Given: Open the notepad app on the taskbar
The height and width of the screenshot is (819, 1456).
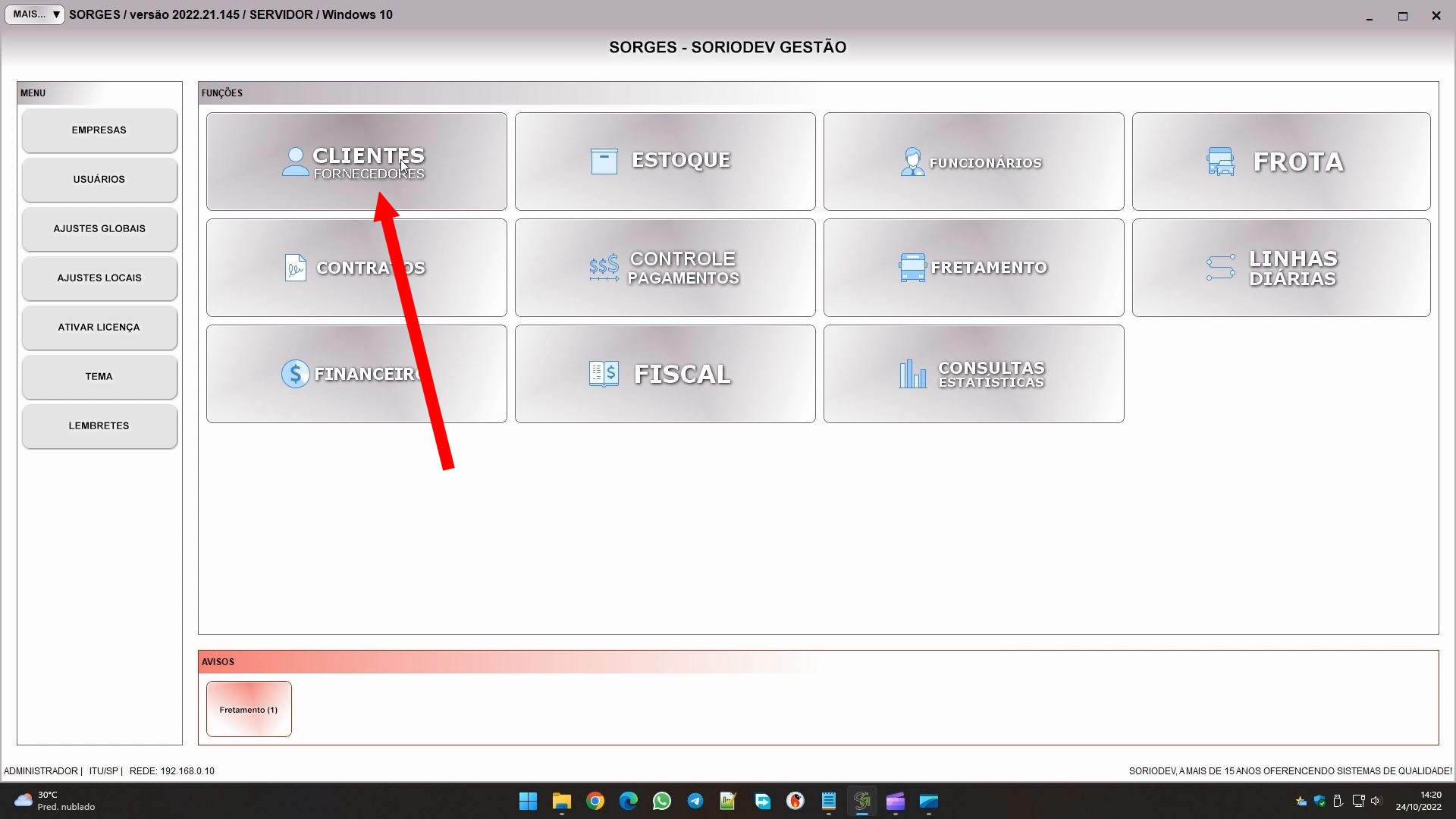Looking at the screenshot, I should pos(828,801).
